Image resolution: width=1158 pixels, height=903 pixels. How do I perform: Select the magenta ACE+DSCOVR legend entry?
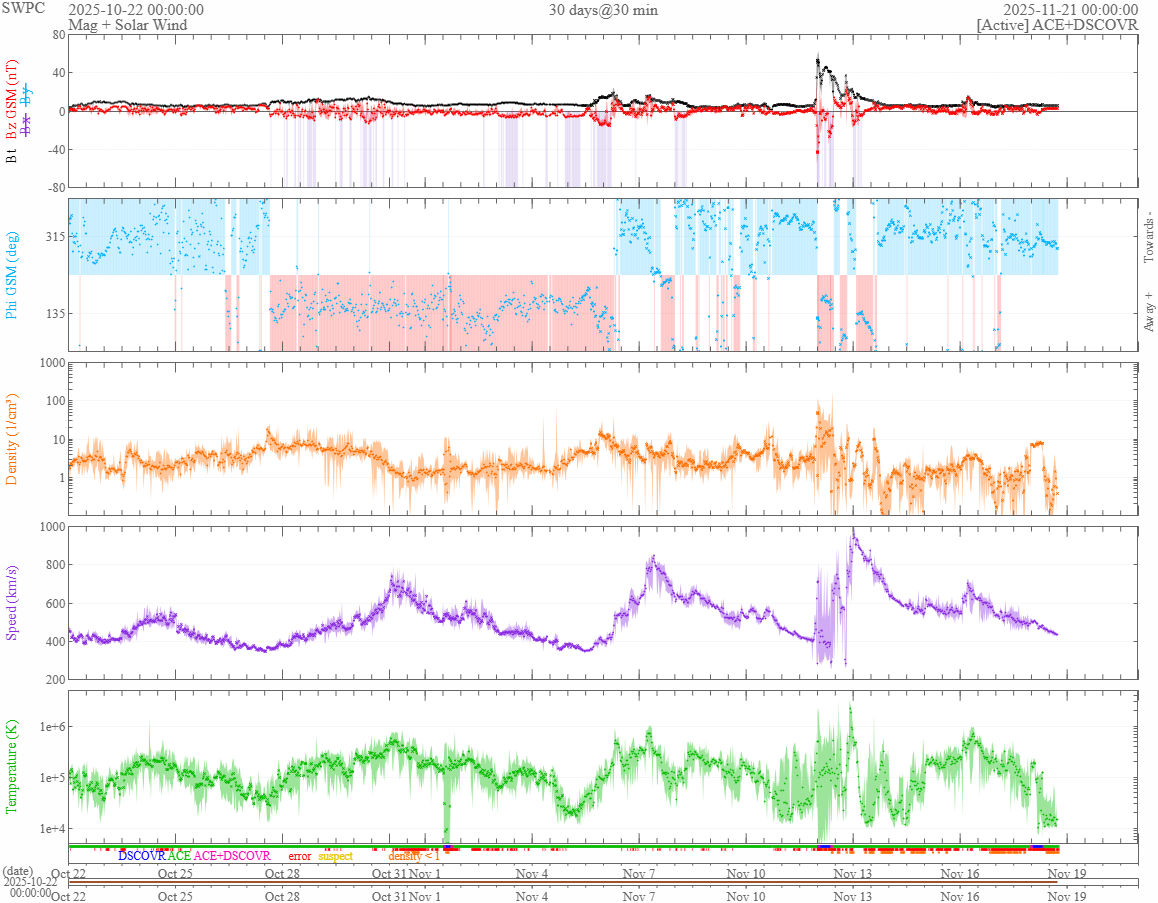click(232, 856)
